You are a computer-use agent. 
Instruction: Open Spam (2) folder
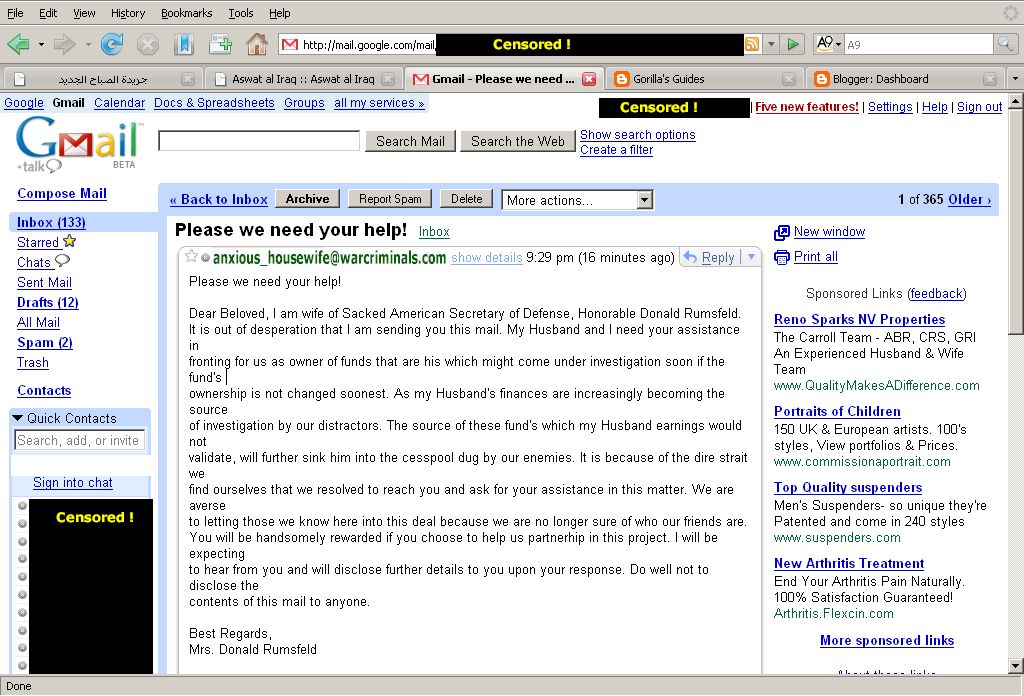tap(44, 342)
